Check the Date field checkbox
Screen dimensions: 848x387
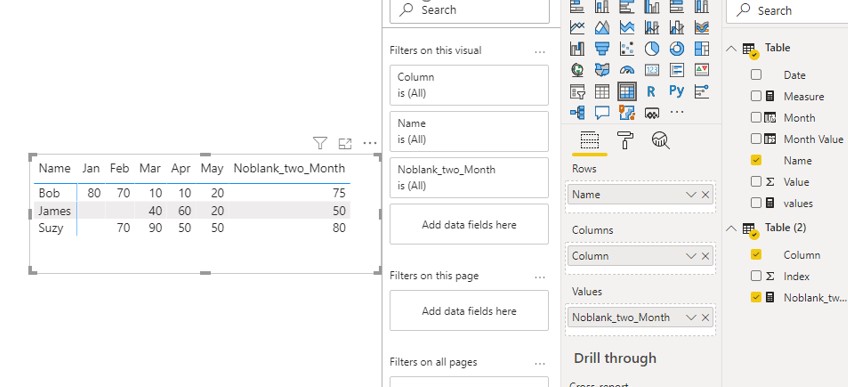coord(756,75)
